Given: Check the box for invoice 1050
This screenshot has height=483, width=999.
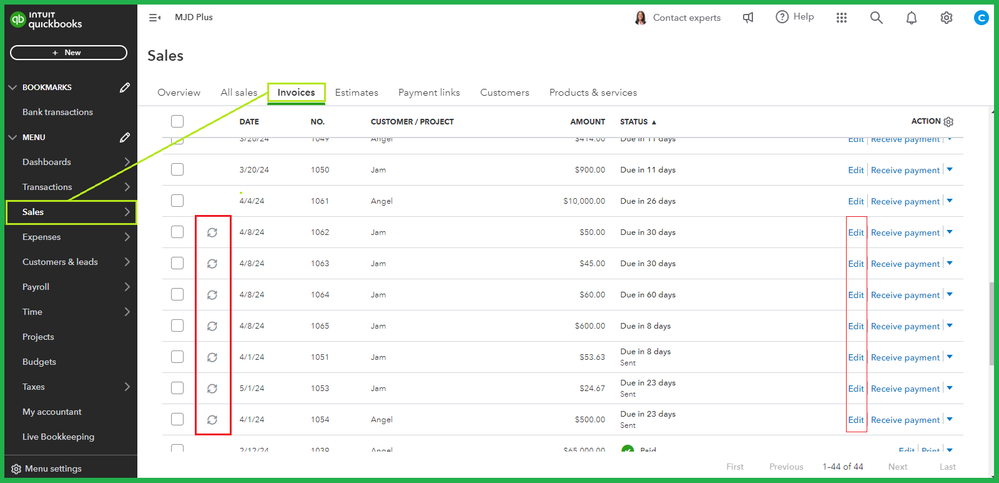Looking at the screenshot, I should point(177,169).
